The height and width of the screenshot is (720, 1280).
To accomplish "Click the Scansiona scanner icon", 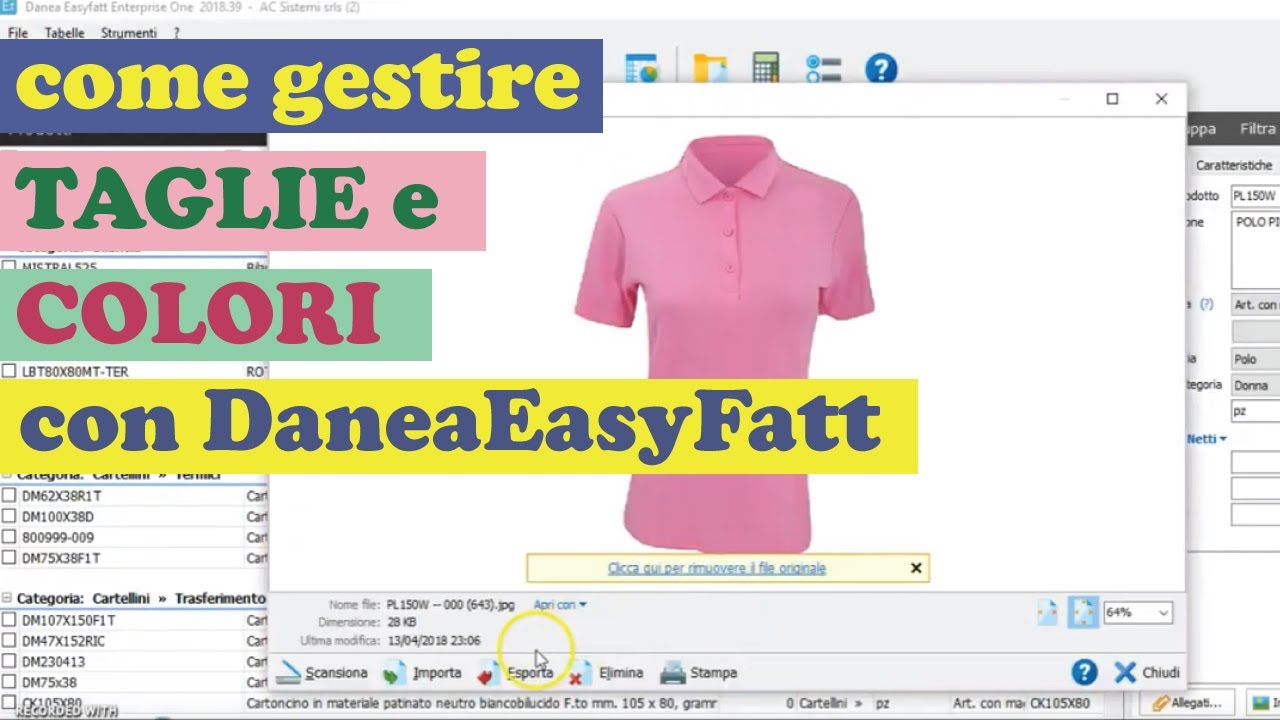I will pyautogui.click(x=289, y=673).
